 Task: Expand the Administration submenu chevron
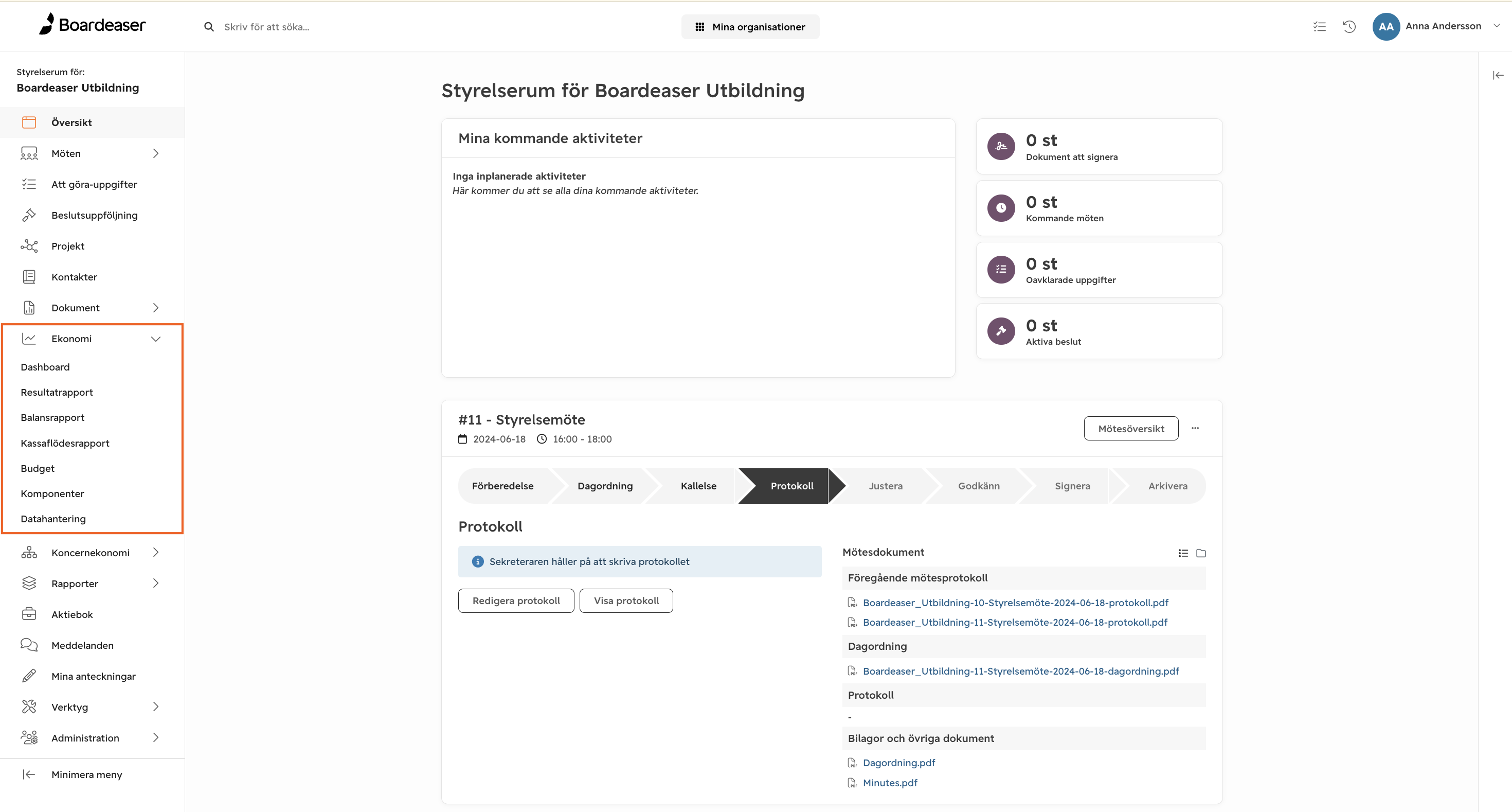pos(155,737)
